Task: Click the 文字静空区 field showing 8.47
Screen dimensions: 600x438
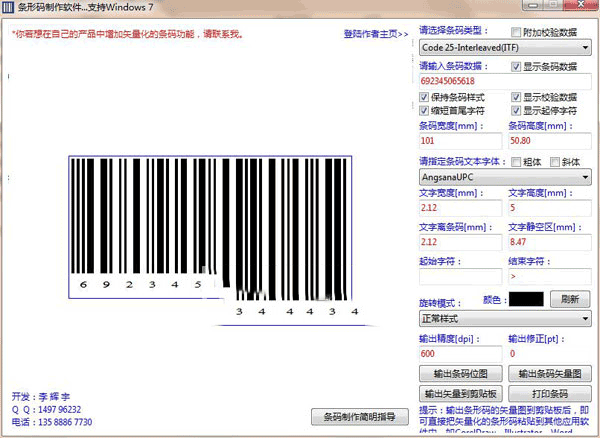Action: (x=549, y=242)
